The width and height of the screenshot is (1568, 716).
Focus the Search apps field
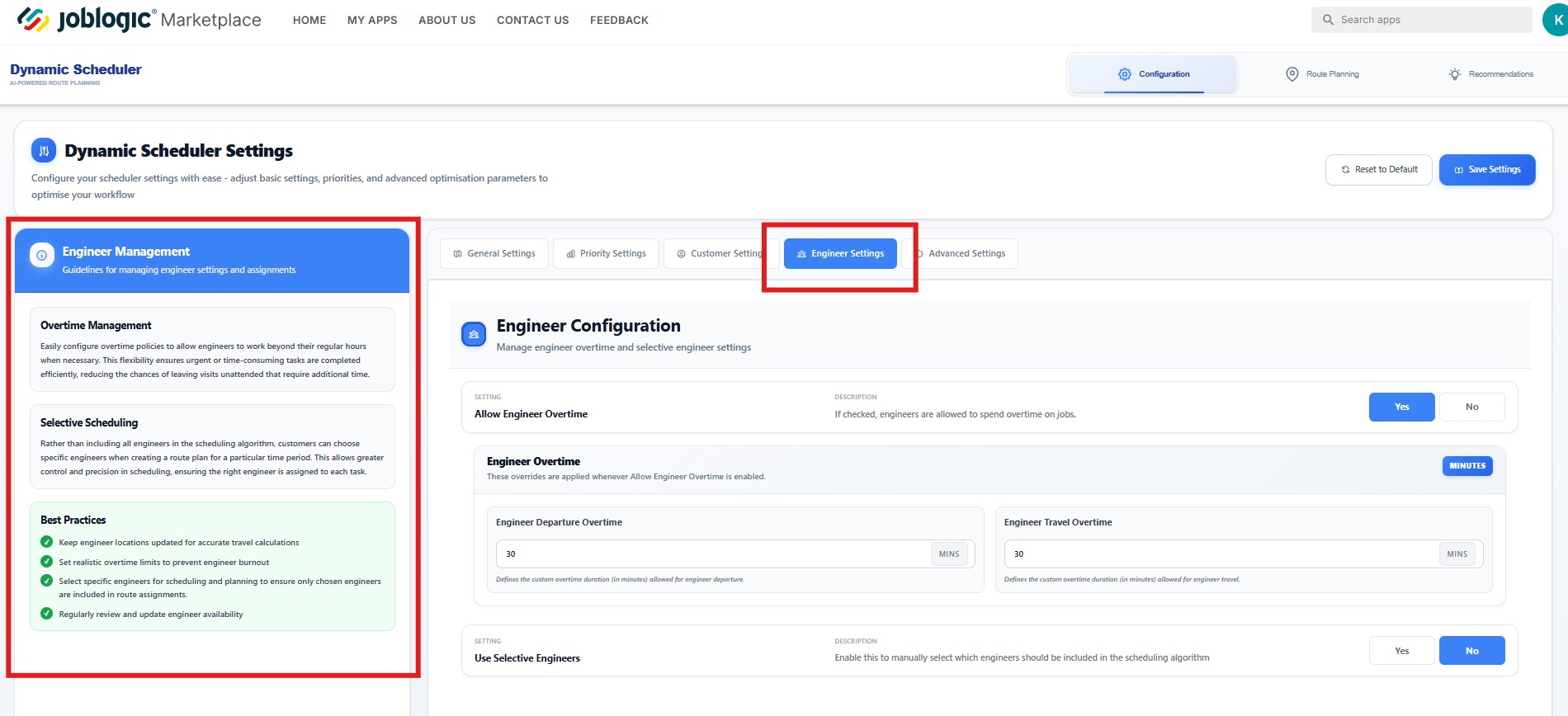(1422, 20)
